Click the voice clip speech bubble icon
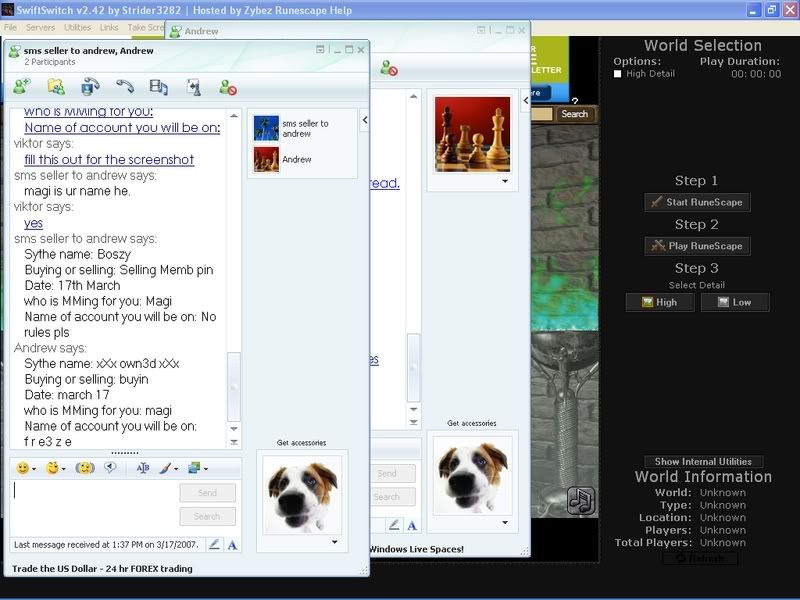Viewport: 800px width, 600px height. pyautogui.click(x=110, y=467)
